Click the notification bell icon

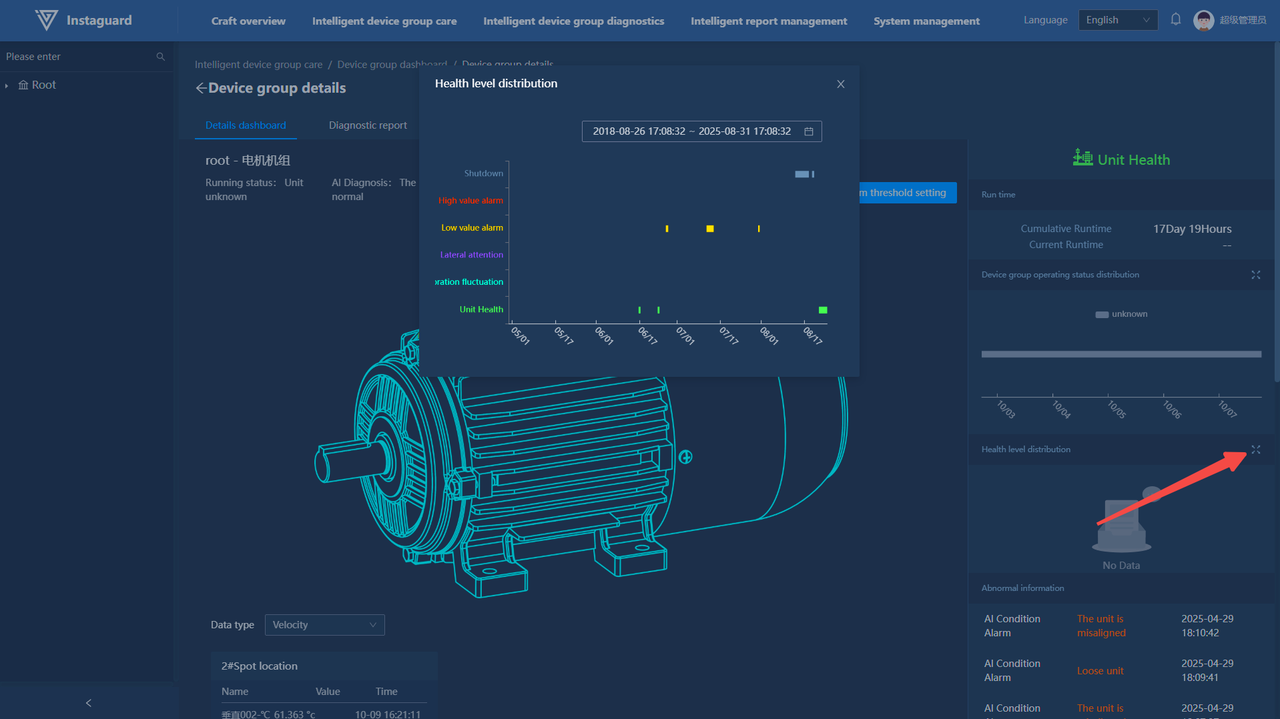(1176, 20)
